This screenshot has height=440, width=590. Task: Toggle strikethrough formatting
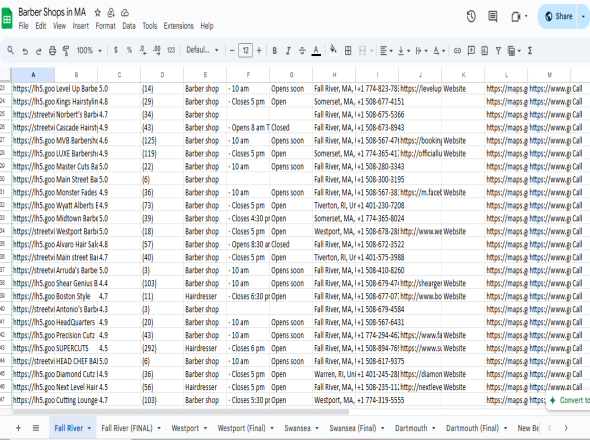click(x=302, y=50)
